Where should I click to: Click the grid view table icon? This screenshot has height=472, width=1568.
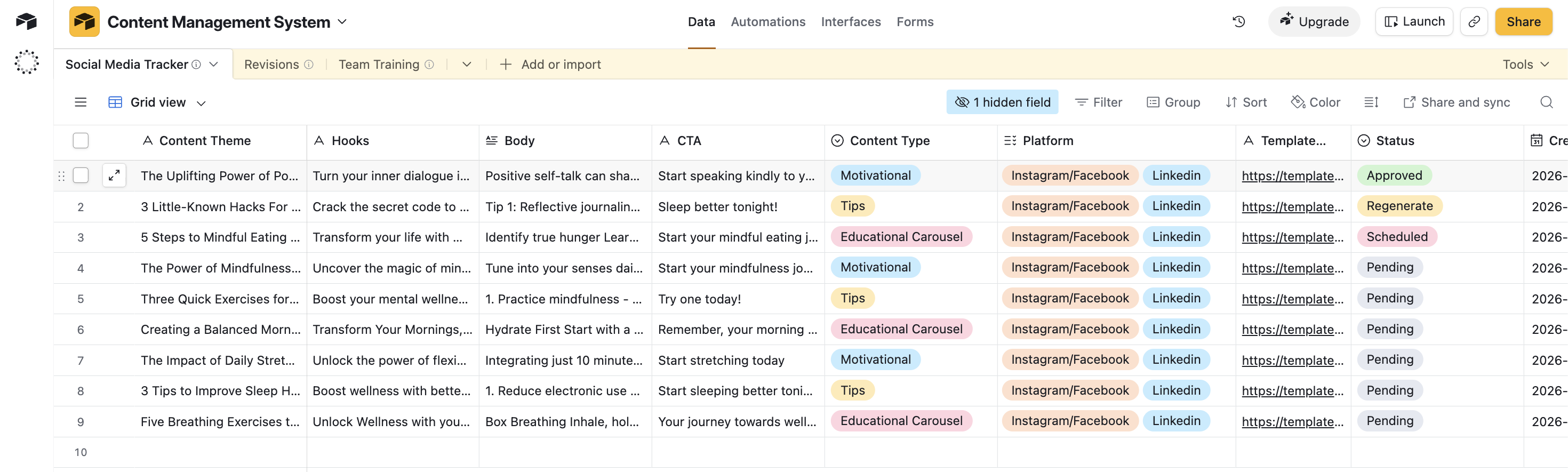click(115, 102)
